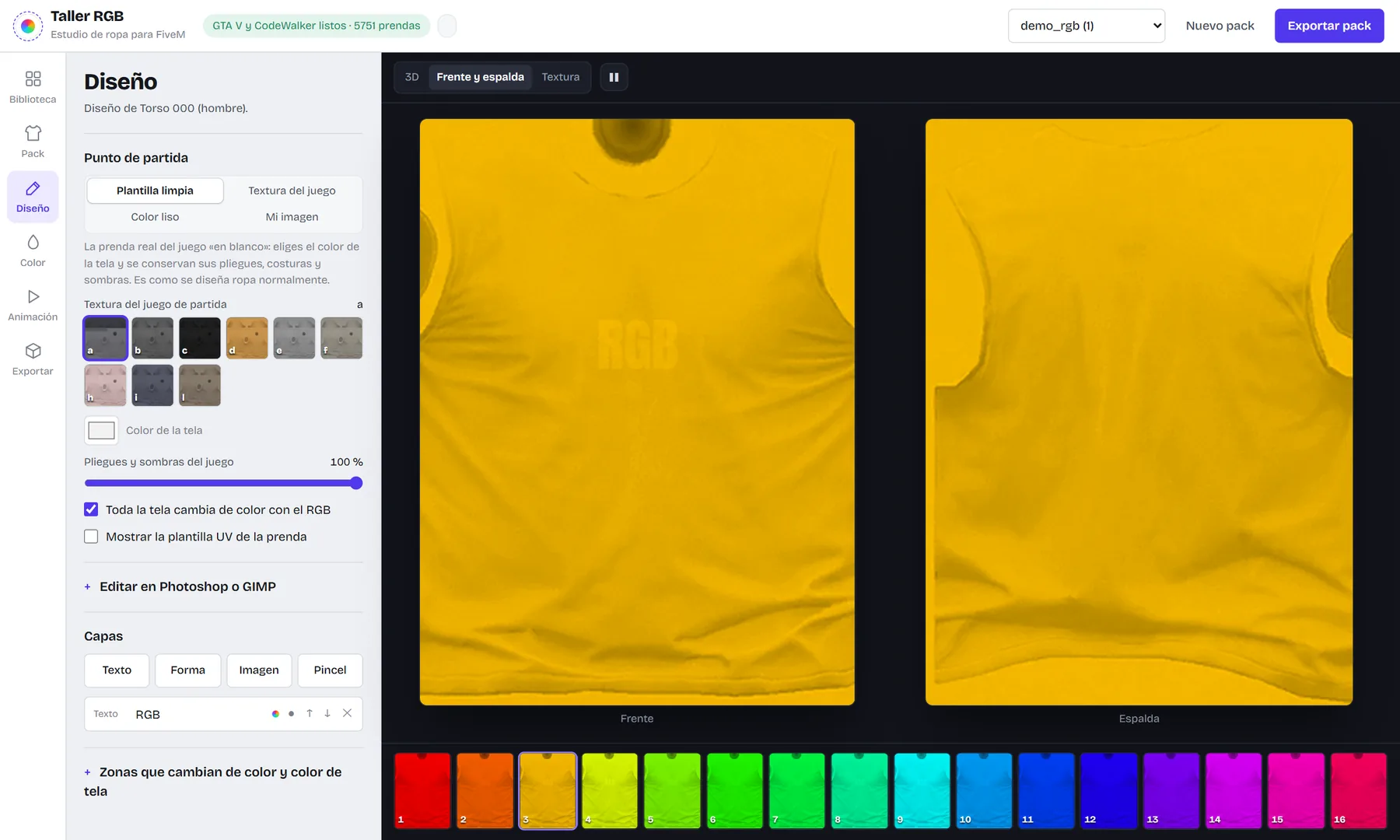Enable 'Mostrar la plantilla UV de la prenda'
This screenshot has width=1400, height=840.
(91, 537)
